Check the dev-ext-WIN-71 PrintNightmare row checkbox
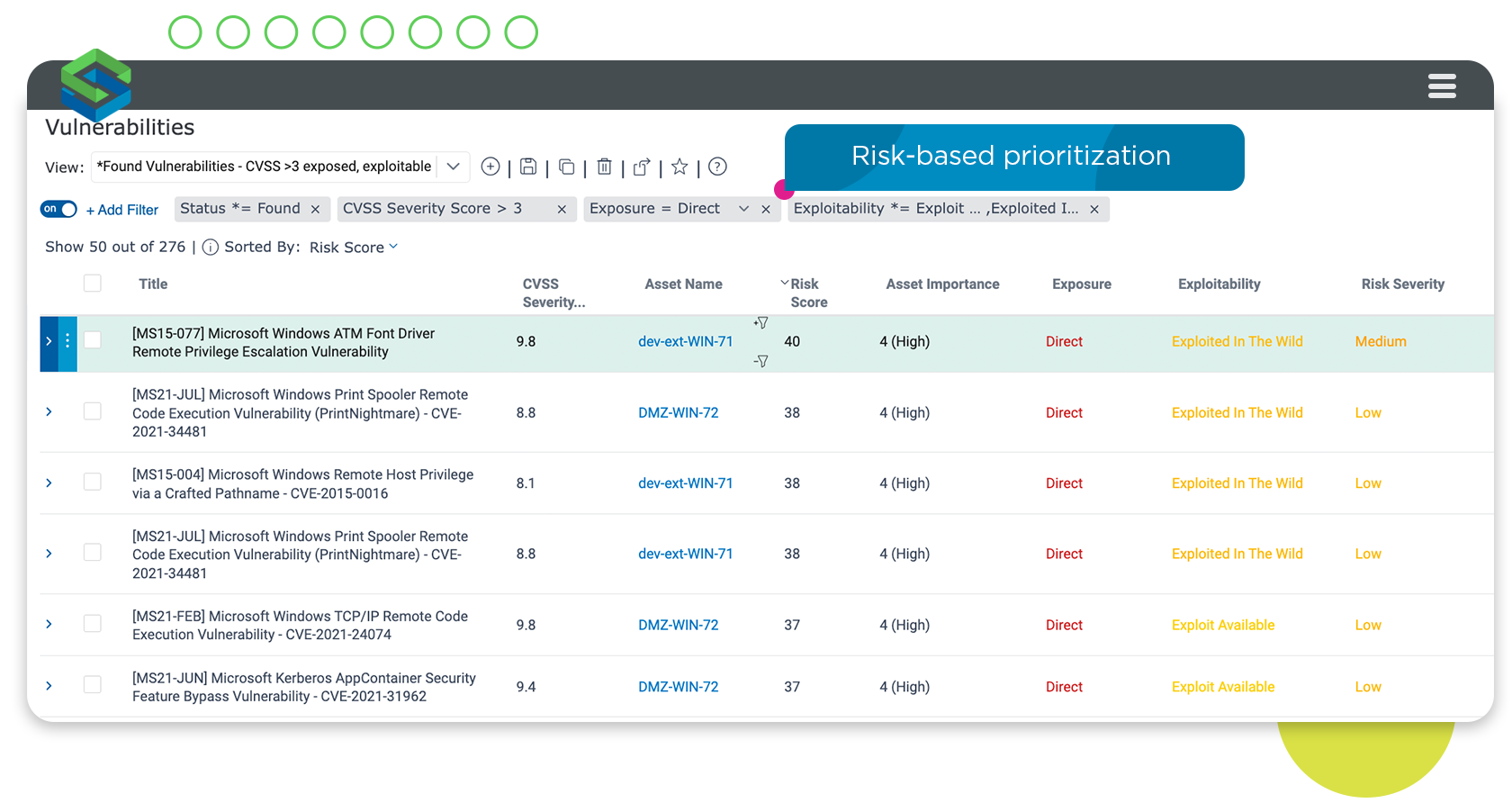 tap(93, 553)
